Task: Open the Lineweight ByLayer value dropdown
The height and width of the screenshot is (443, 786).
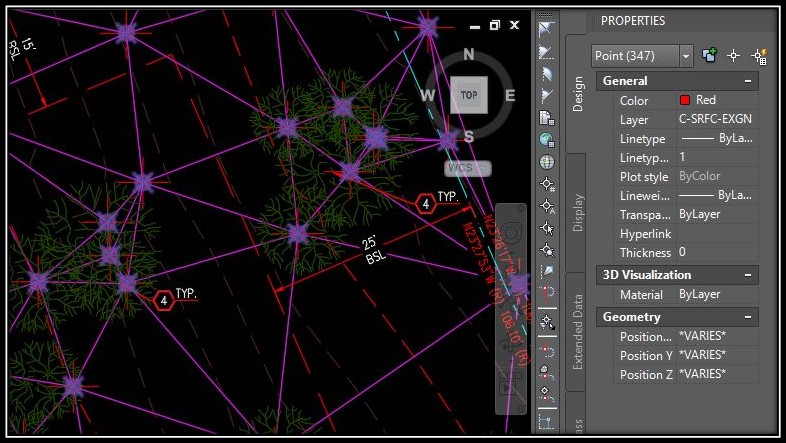Action: 717,195
